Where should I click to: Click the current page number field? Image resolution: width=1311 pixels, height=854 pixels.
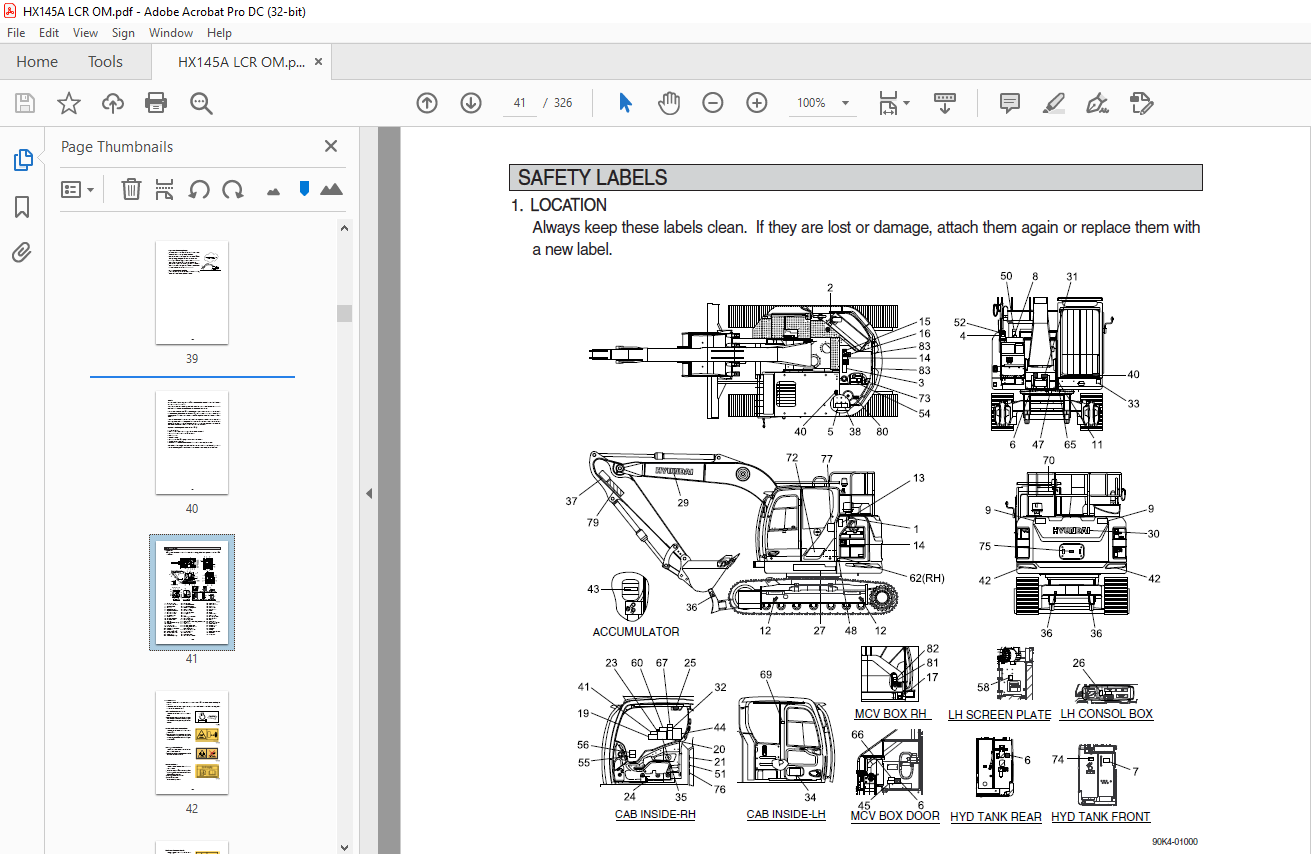point(519,103)
